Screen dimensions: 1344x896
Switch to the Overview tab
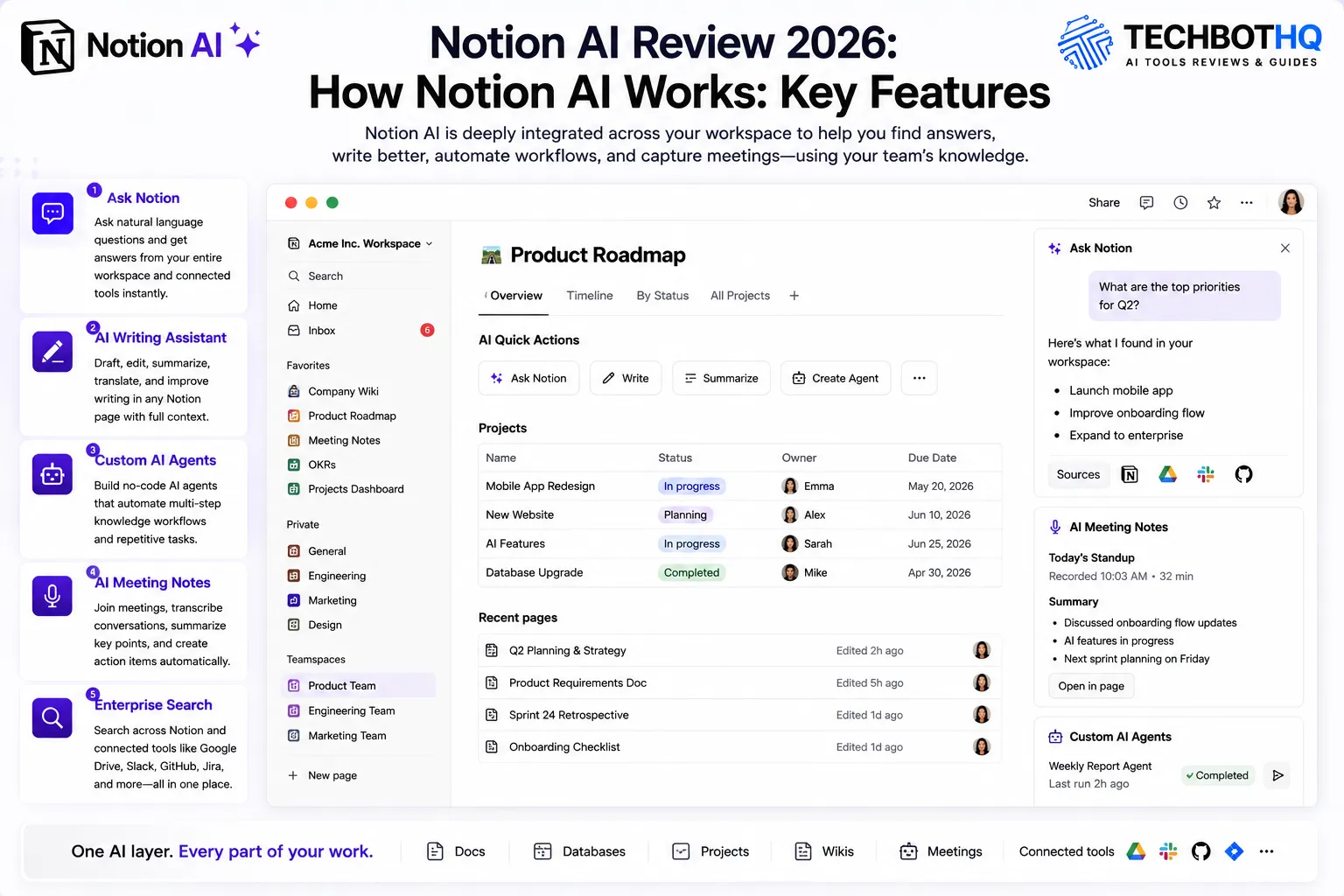[x=515, y=296]
